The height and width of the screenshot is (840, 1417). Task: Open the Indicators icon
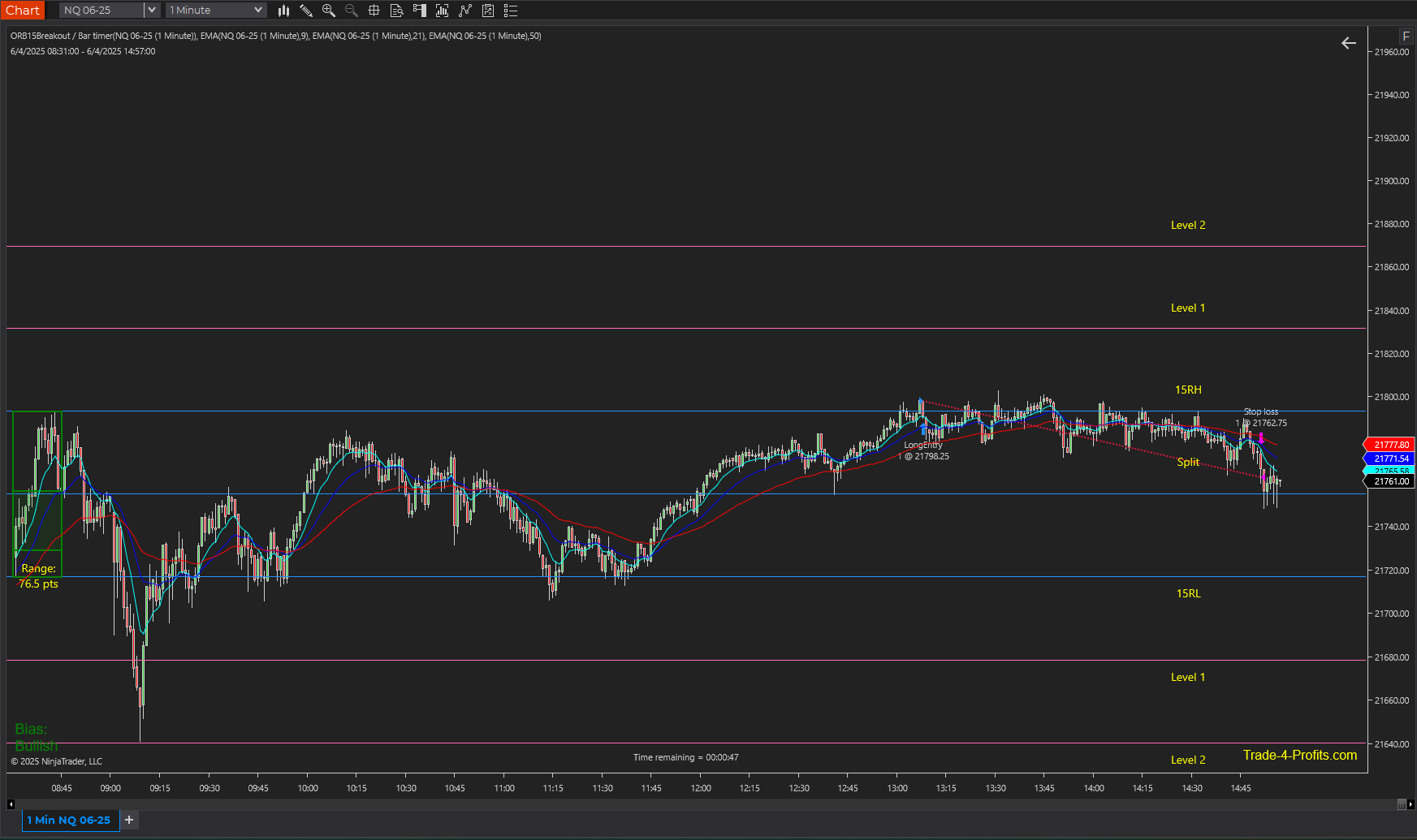(x=465, y=11)
